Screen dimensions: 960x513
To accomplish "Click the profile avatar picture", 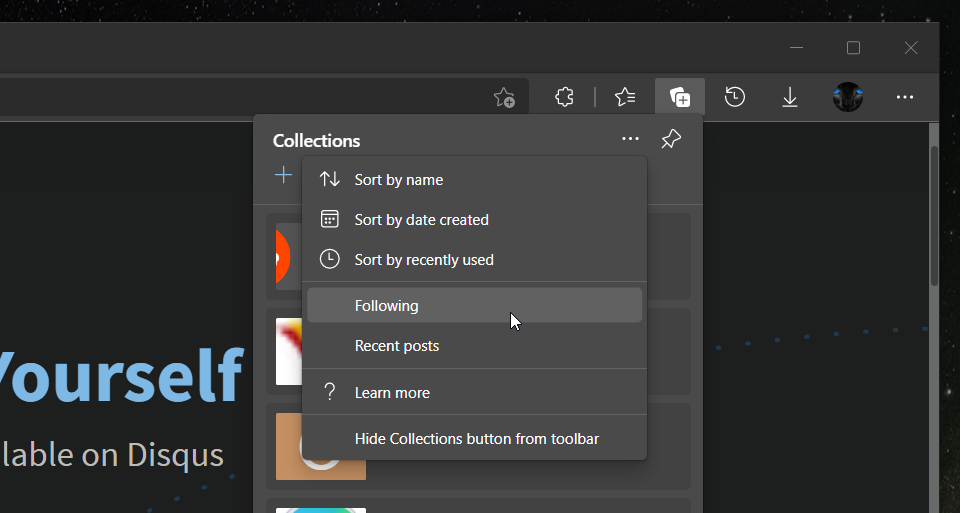I will (x=848, y=97).
